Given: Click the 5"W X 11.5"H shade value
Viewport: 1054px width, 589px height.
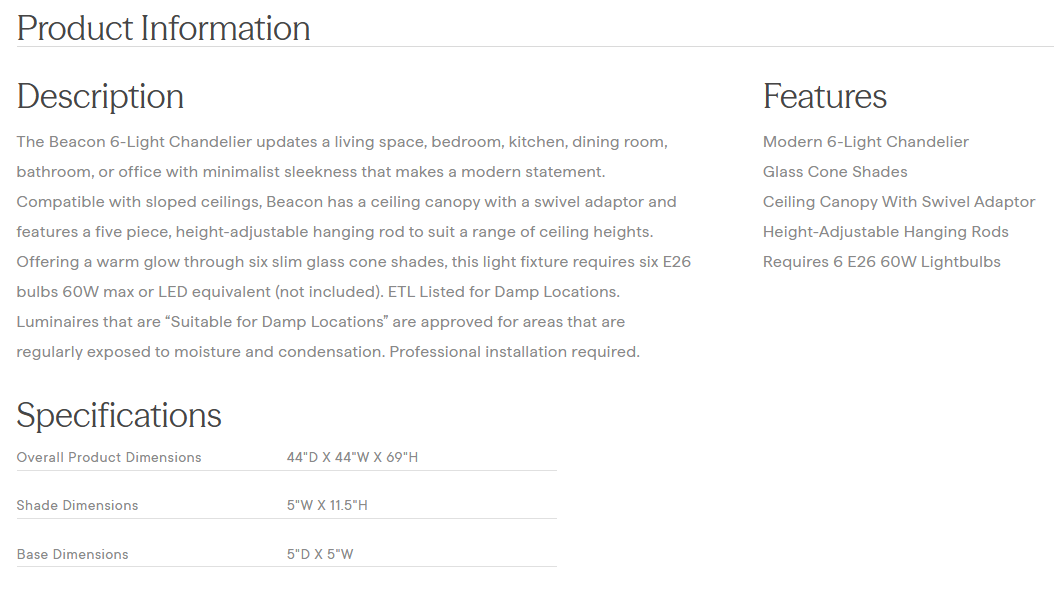Looking at the screenshot, I should point(327,505).
